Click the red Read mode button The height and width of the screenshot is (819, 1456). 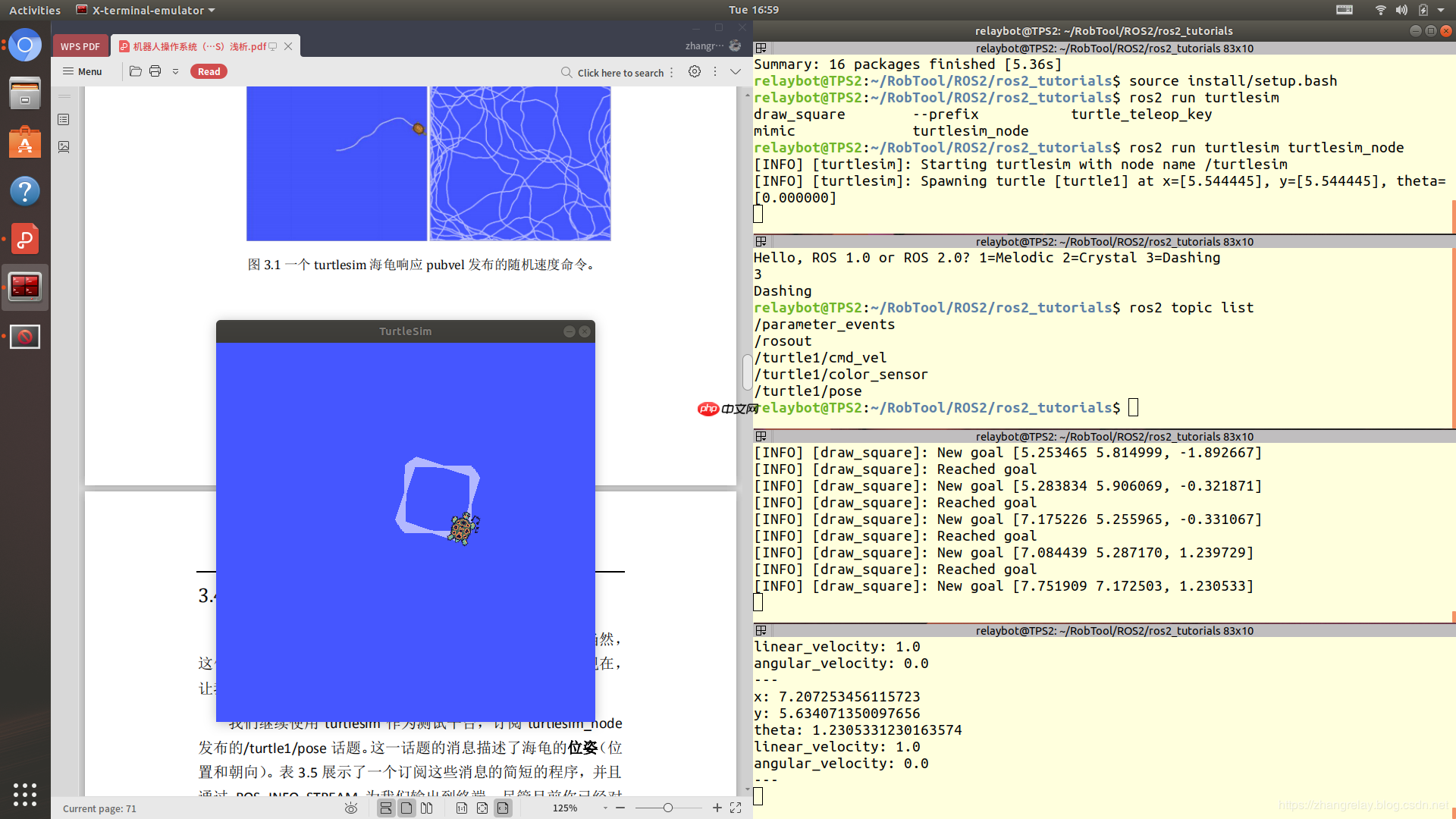[x=209, y=71]
